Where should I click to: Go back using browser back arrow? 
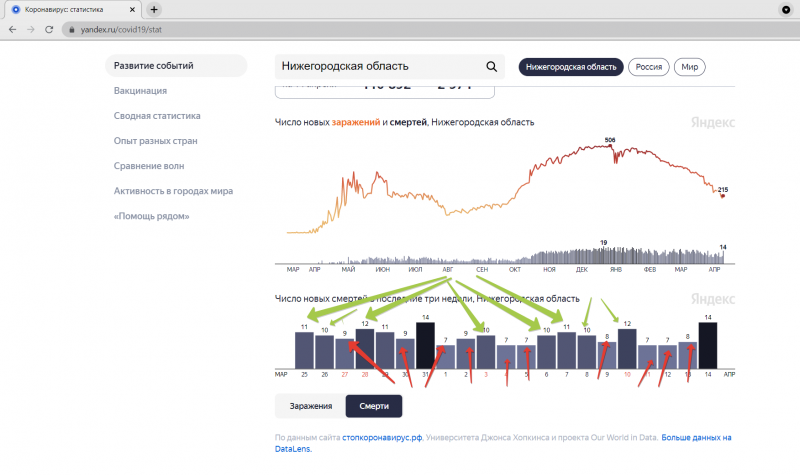pyautogui.click(x=13, y=30)
